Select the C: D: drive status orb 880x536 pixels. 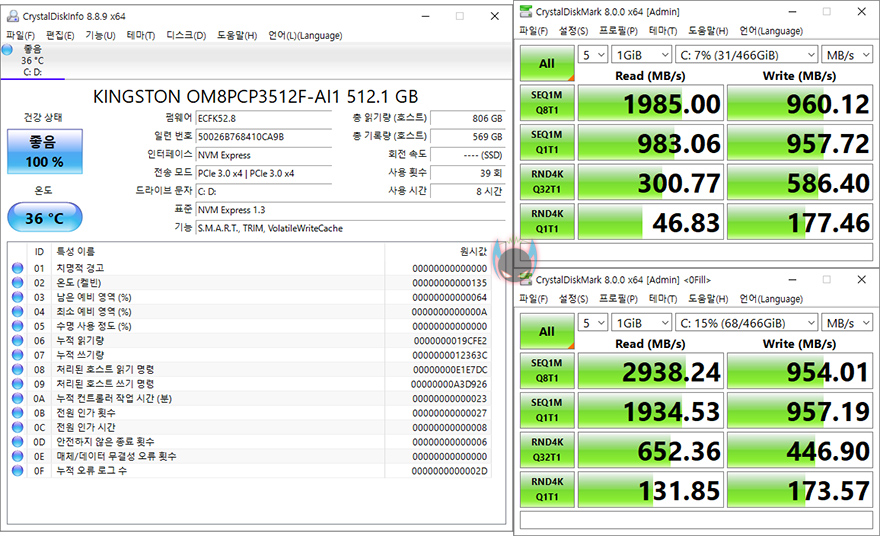7,49
